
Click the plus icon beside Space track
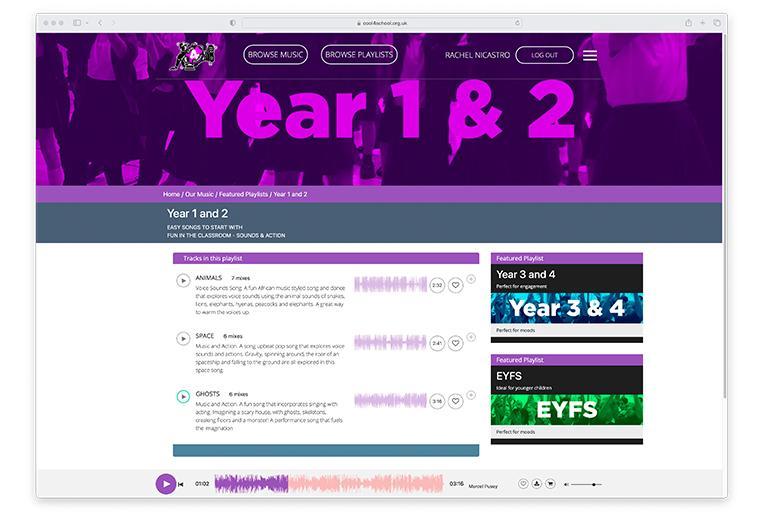coord(471,337)
